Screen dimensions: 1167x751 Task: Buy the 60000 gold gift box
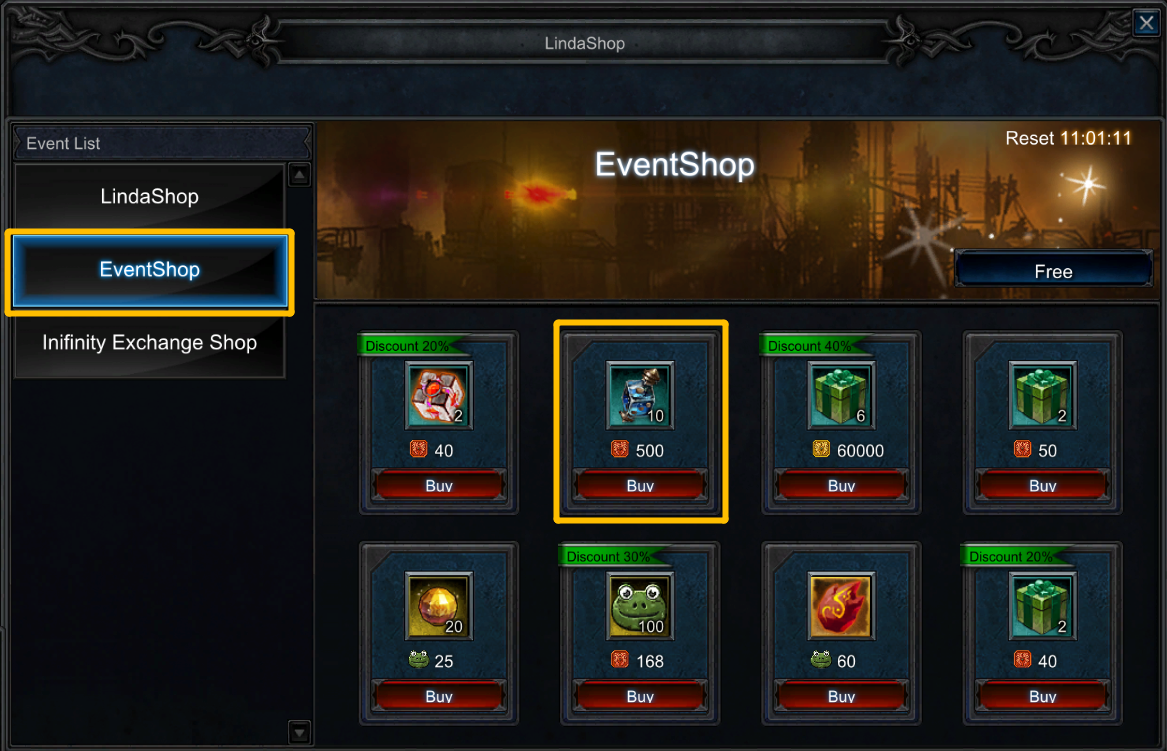pos(841,485)
